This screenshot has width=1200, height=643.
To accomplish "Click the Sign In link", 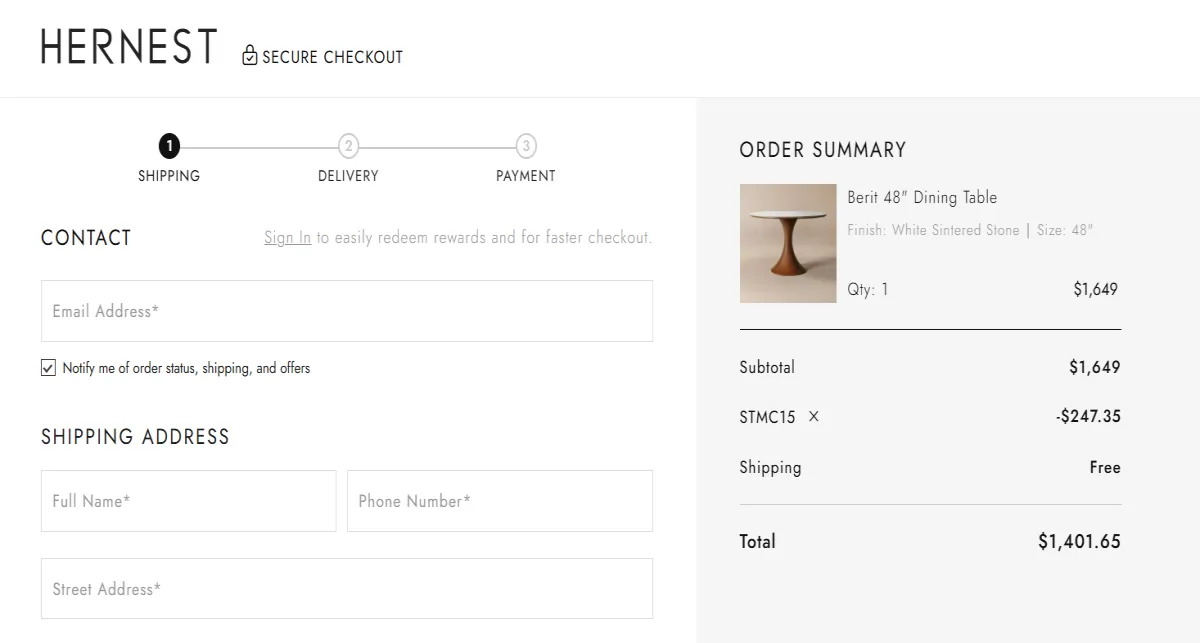I will (287, 237).
